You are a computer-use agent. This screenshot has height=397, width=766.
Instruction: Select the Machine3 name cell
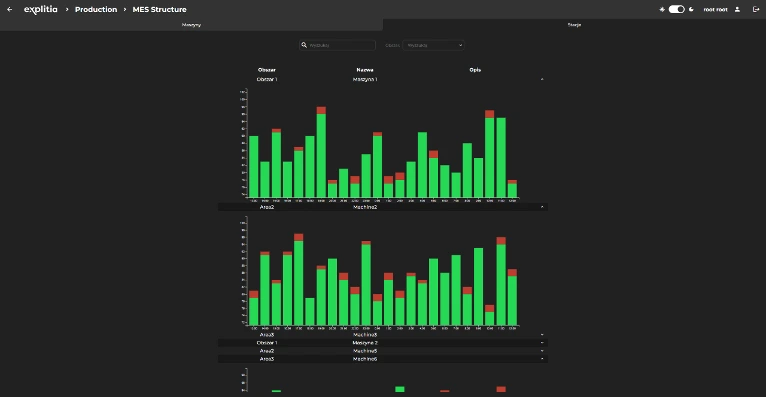pyautogui.click(x=365, y=335)
